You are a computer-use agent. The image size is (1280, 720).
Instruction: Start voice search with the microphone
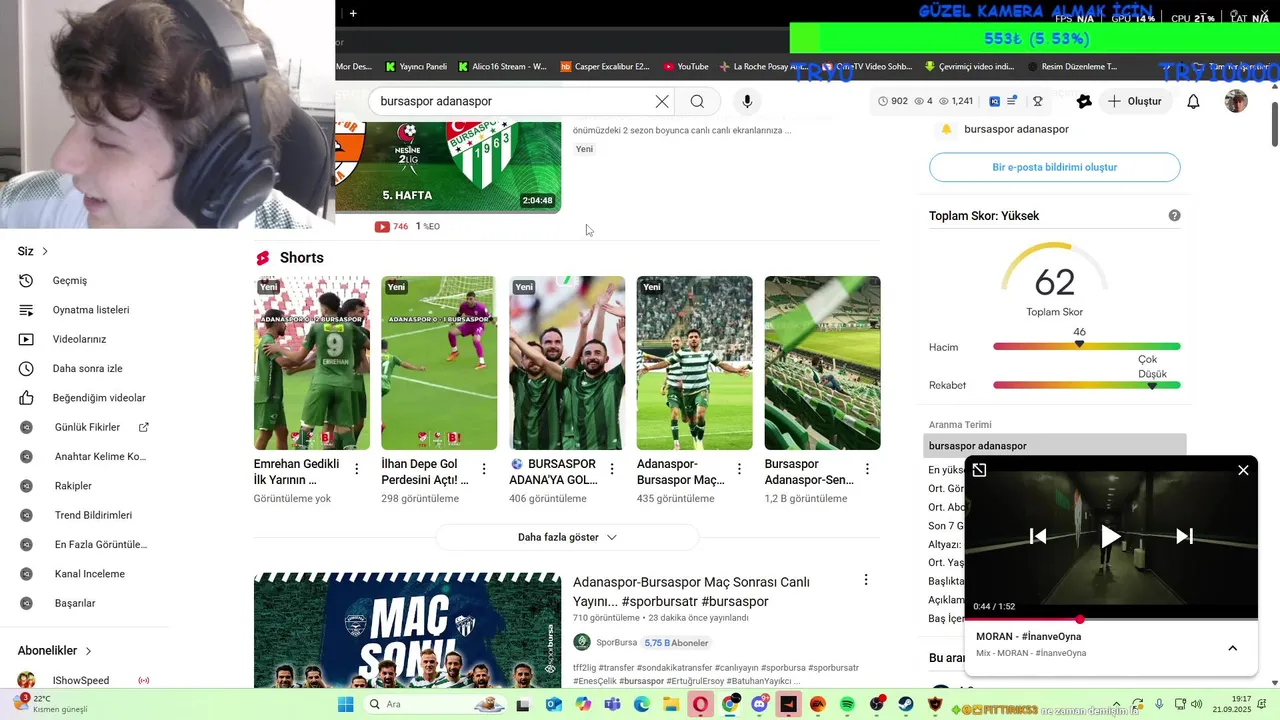coord(747,101)
